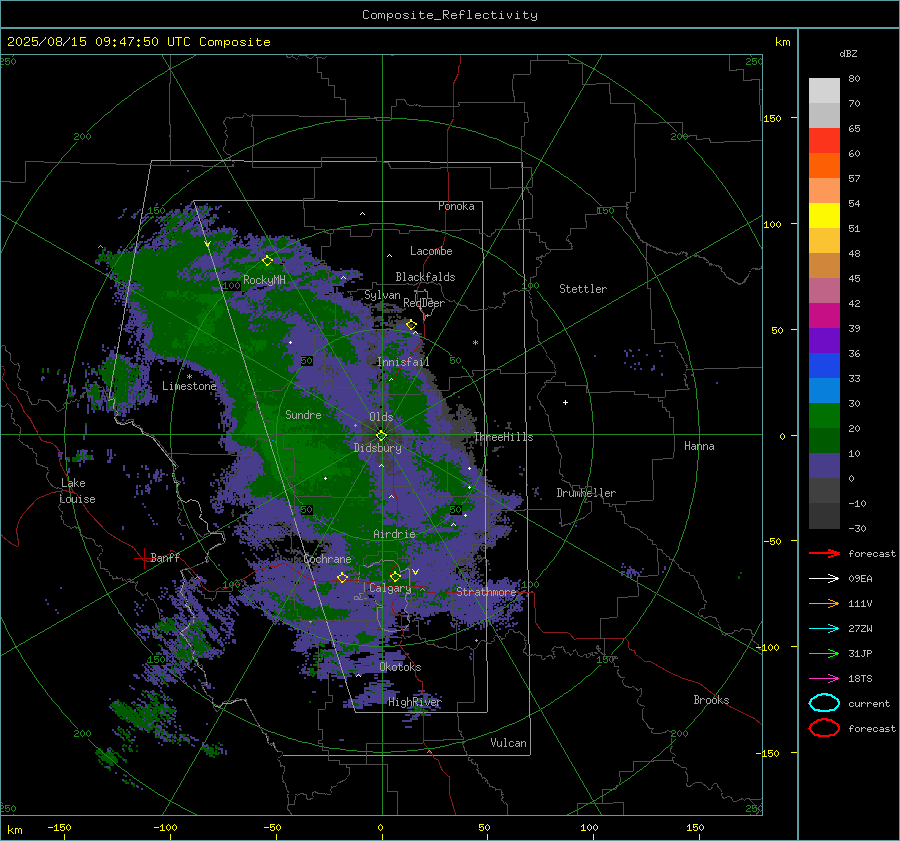Click the asterisk marker above Limestone
This screenshot has height=841, width=900.
[x=189, y=377]
